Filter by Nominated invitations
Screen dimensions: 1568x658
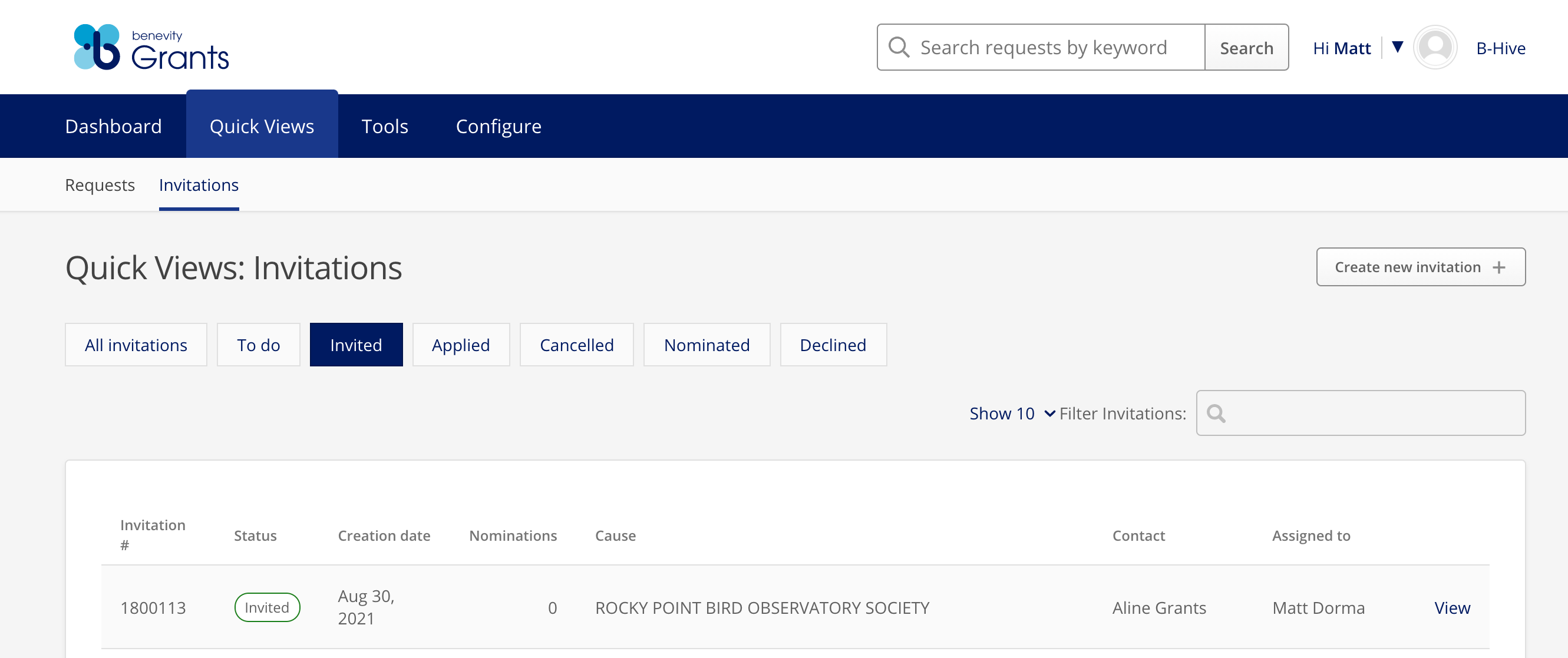pos(707,345)
